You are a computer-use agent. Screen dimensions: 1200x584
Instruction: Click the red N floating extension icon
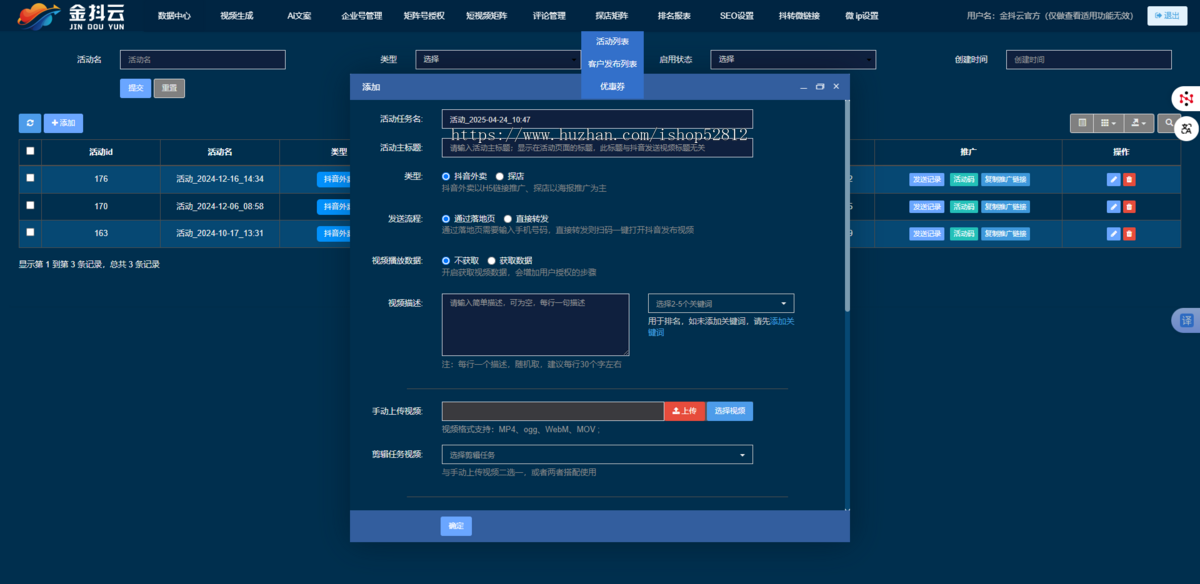[1186, 98]
